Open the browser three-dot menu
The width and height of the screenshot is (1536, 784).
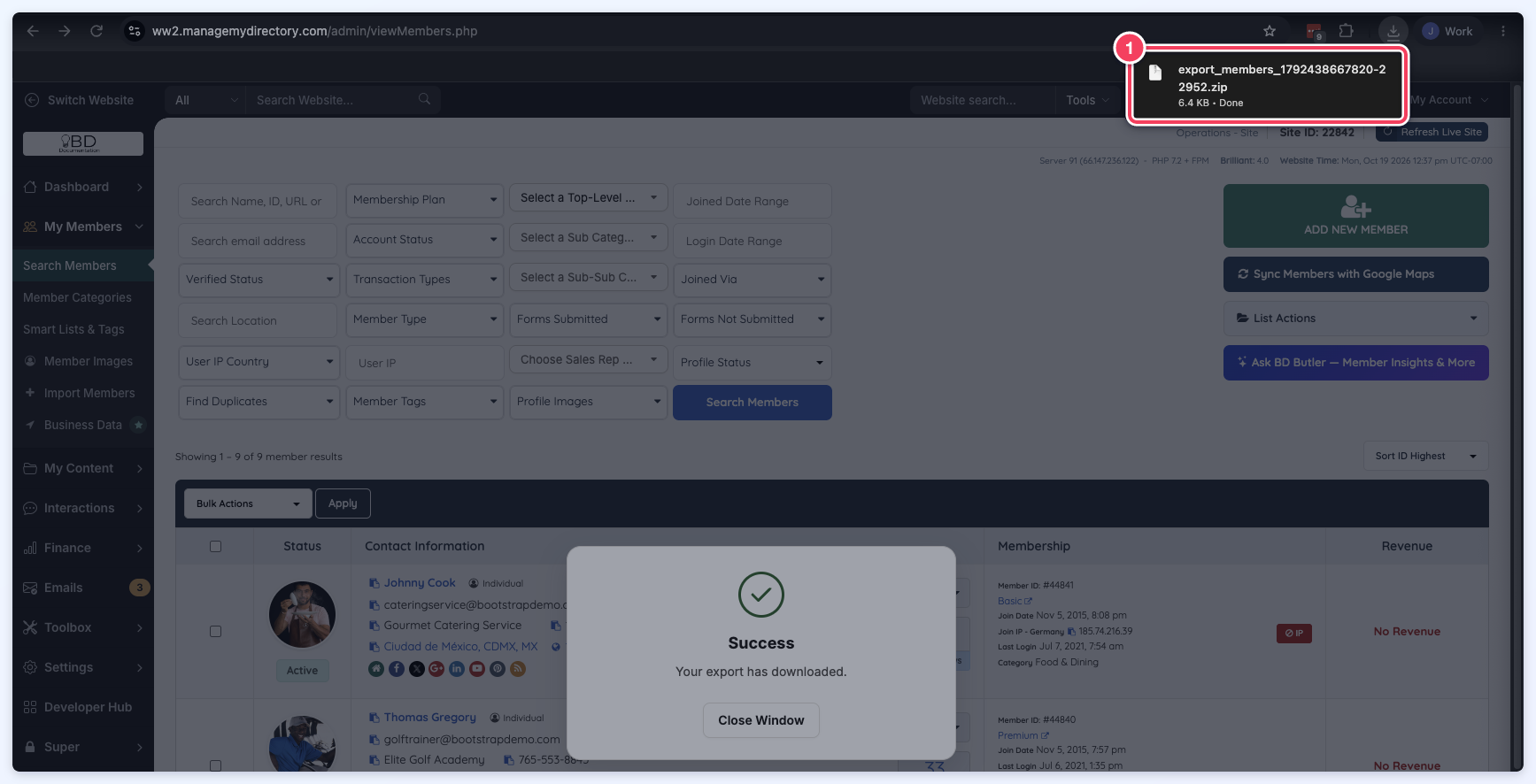1503,31
